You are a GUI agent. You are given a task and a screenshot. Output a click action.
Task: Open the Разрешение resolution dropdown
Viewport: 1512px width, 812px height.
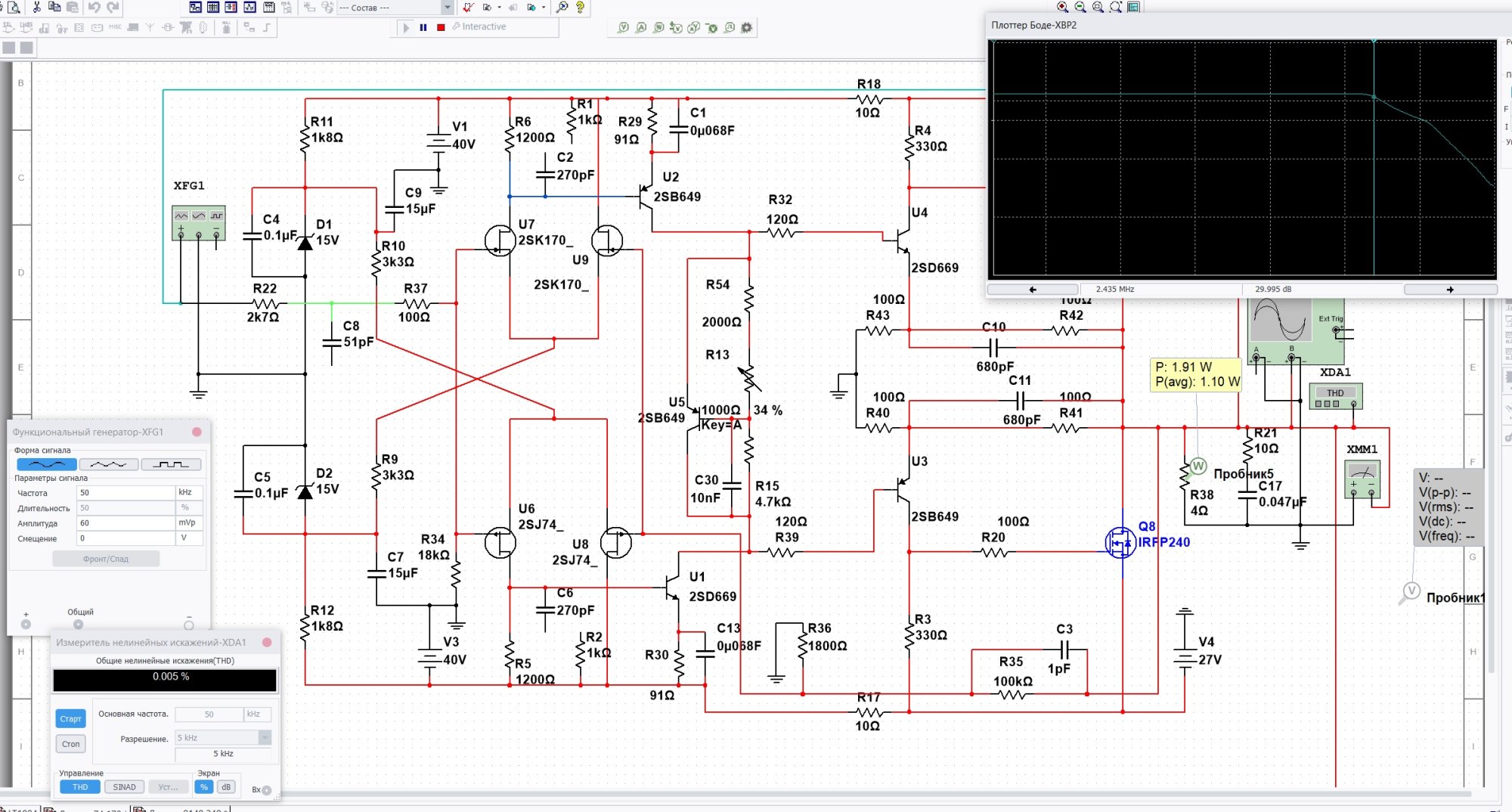[x=265, y=737]
